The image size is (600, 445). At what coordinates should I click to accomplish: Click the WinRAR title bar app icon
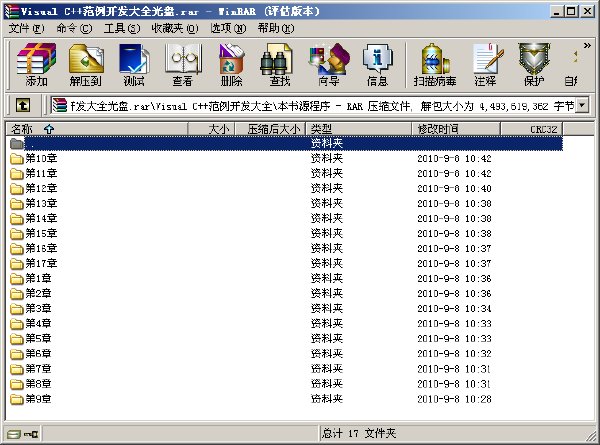(11, 11)
